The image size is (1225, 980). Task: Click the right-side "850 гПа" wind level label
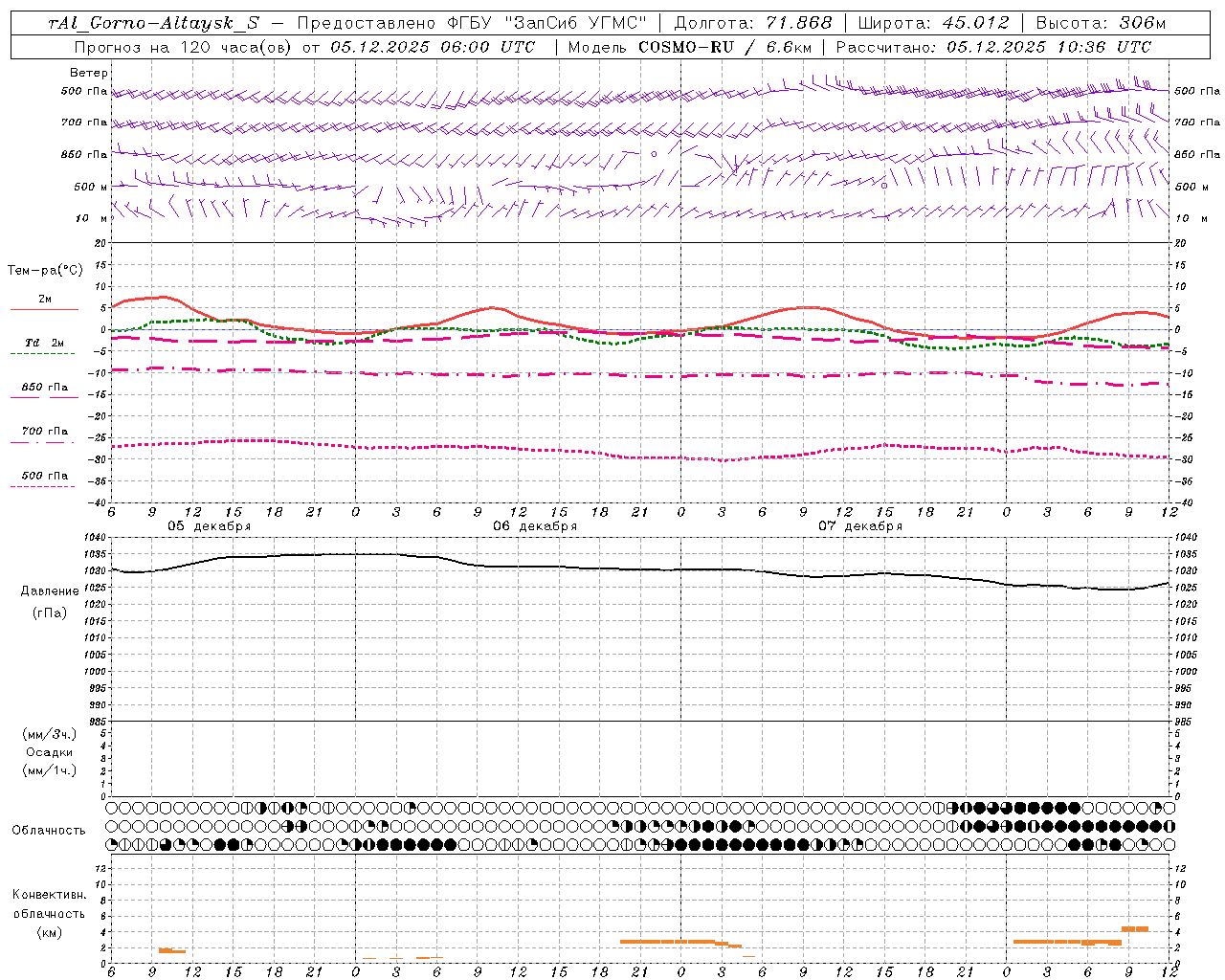pyautogui.click(x=1197, y=154)
